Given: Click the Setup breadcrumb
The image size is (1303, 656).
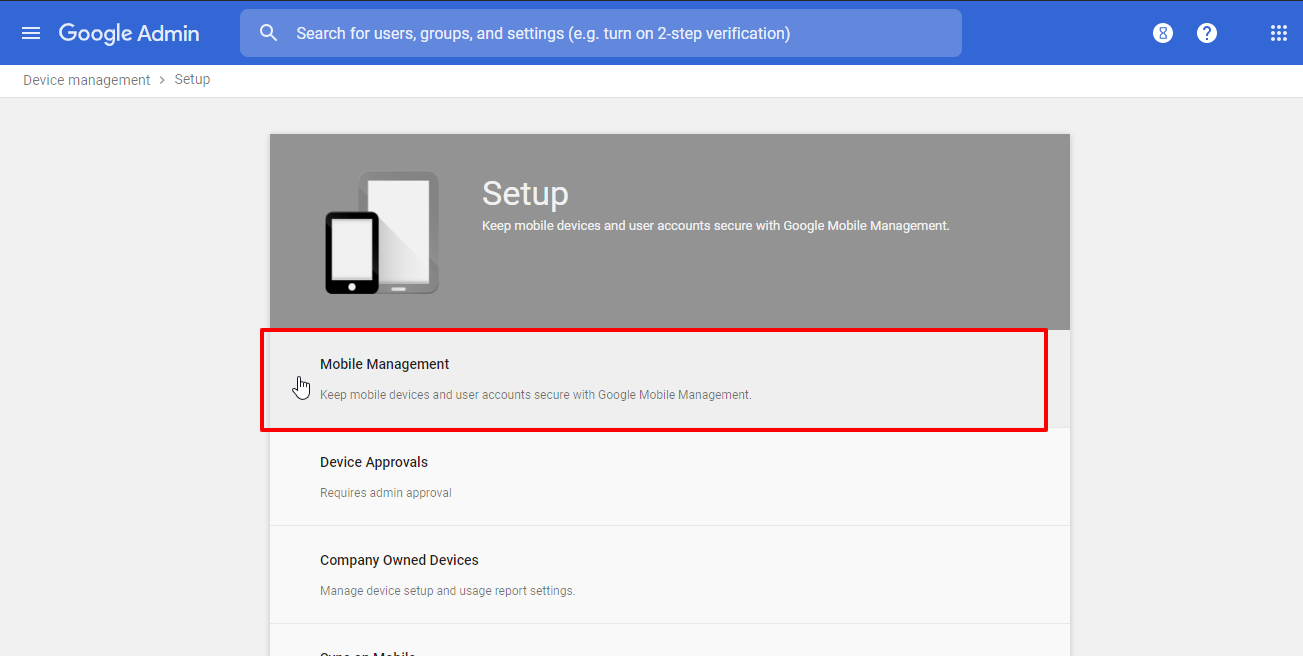Looking at the screenshot, I should click(192, 80).
